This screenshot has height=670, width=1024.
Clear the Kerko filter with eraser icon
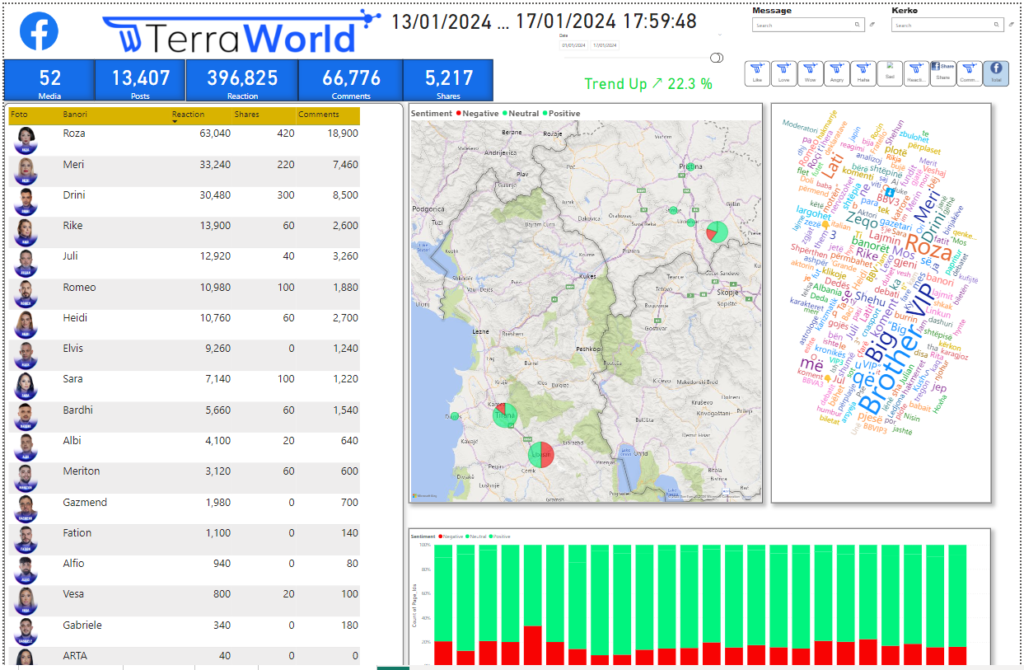click(x=1012, y=25)
